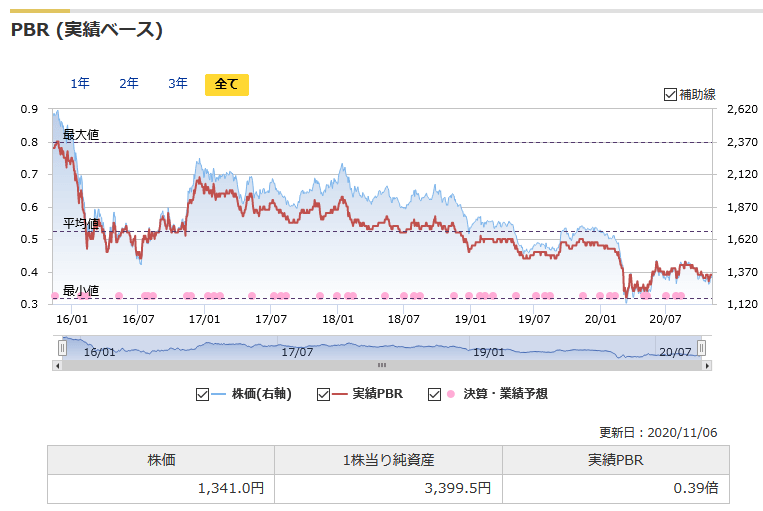763x511 pixels.
Task: Select the 1年 time range tab
Action: pyautogui.click(x=80, y=84)
